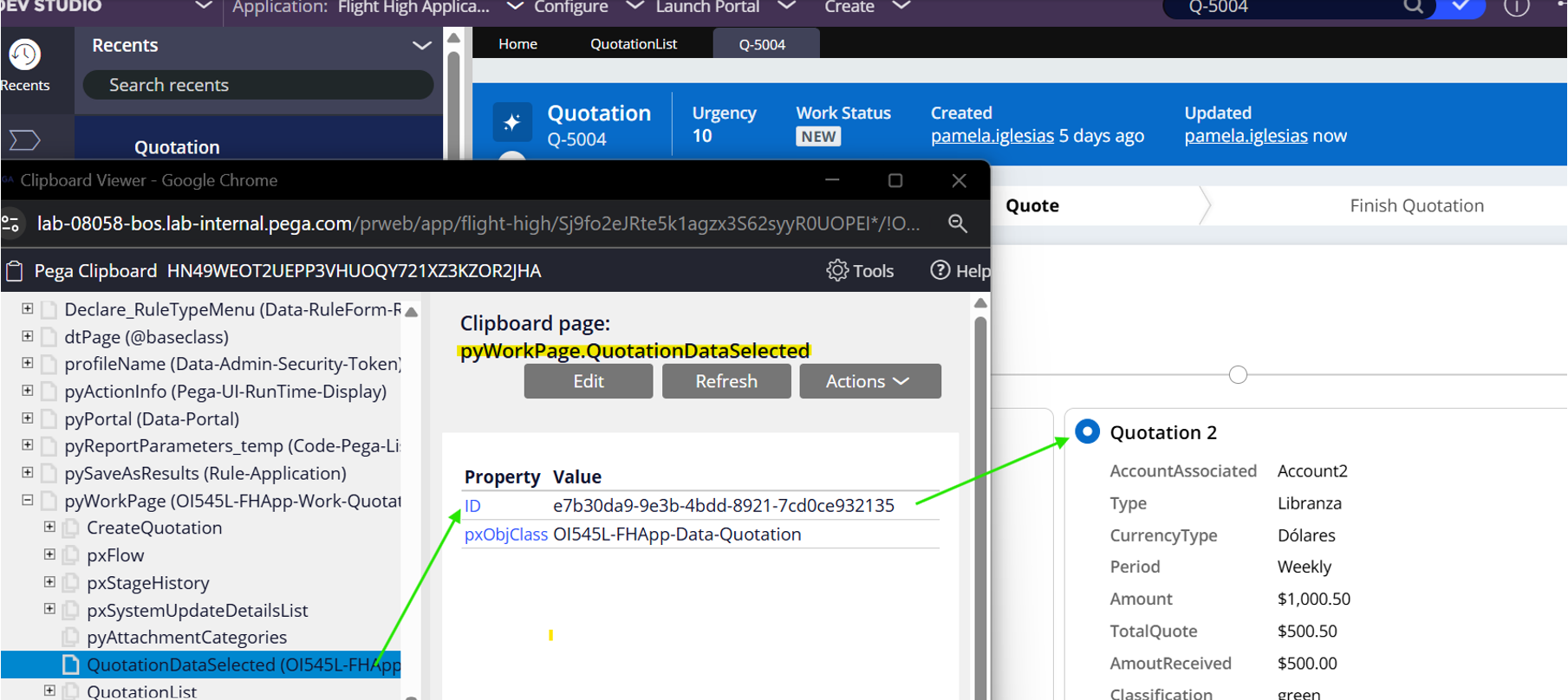The image size is (1568, 700).
Task: Open the Recents clock icon in sidebar
Action: pyautogui.click(x=24, y=55)
